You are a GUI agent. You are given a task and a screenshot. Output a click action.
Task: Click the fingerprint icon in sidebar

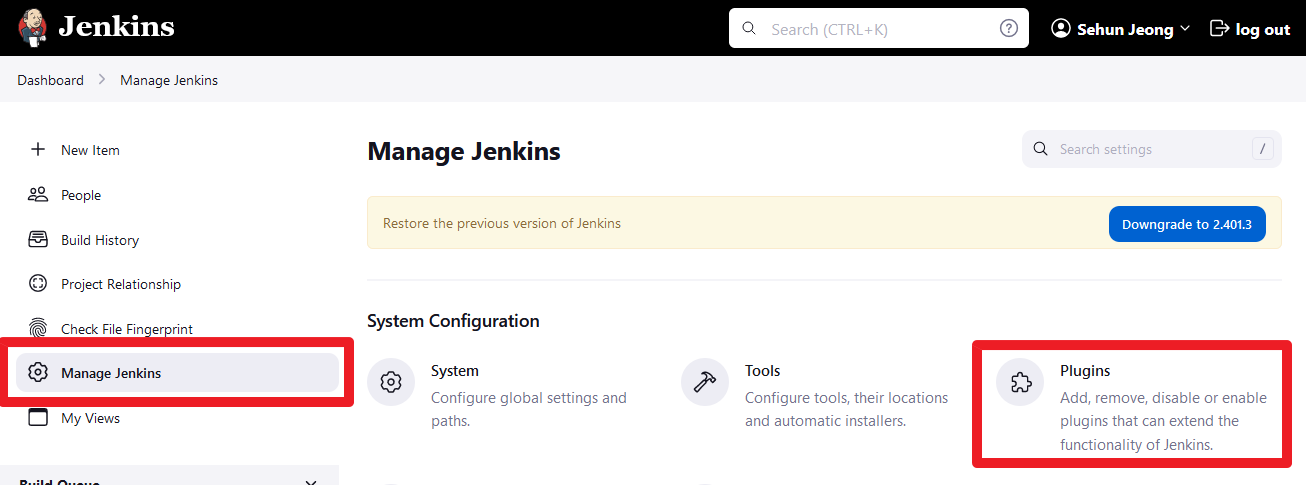tap(38, 328)
